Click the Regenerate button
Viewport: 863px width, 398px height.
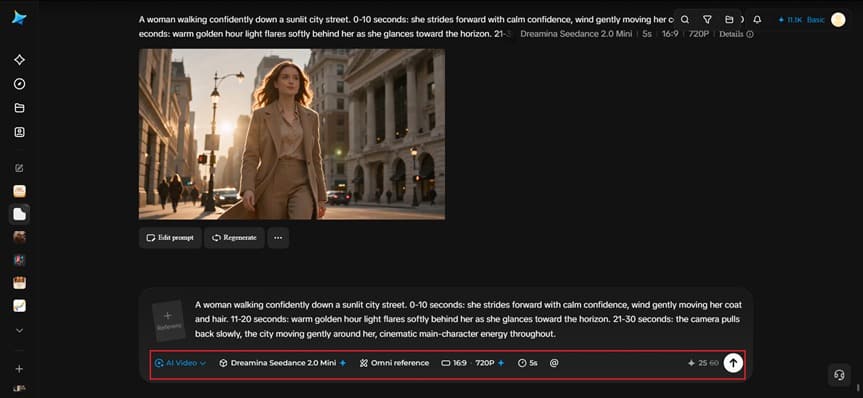coord(234,238)
